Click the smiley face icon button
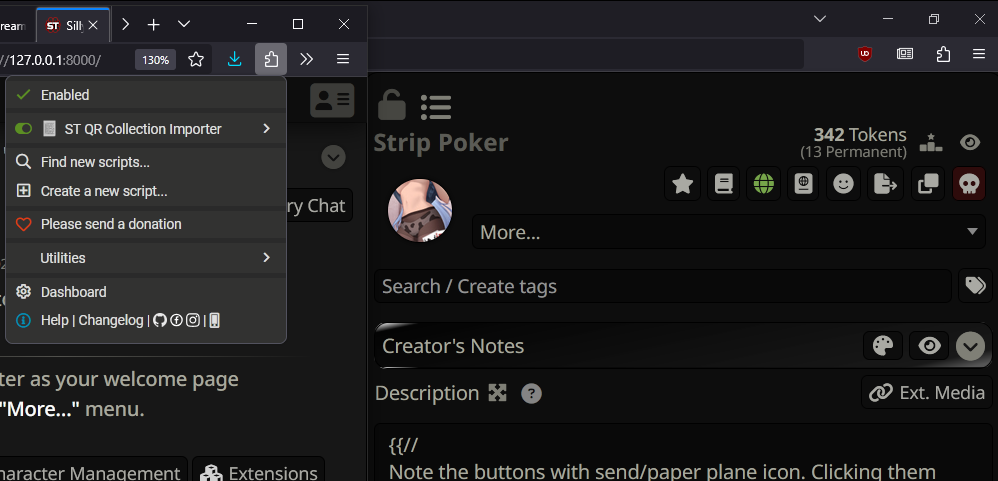The width and height of the screenshot is (998, 481). click(843, 184)
